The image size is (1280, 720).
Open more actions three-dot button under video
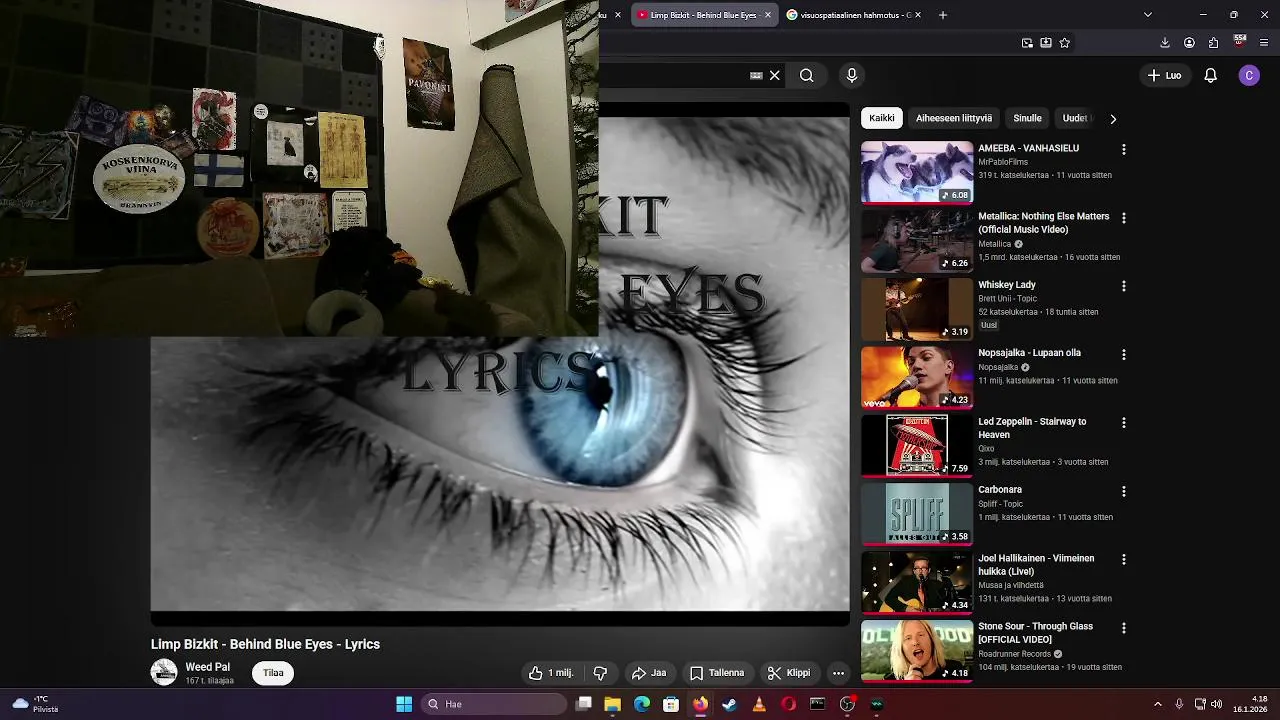(x=838, y=673)
